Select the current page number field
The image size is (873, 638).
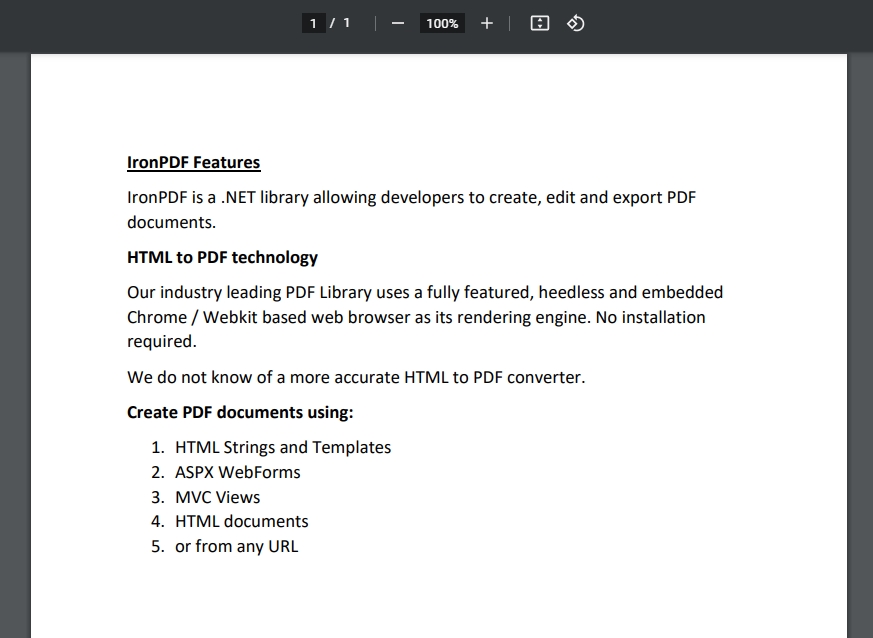(x=314, y=23)
